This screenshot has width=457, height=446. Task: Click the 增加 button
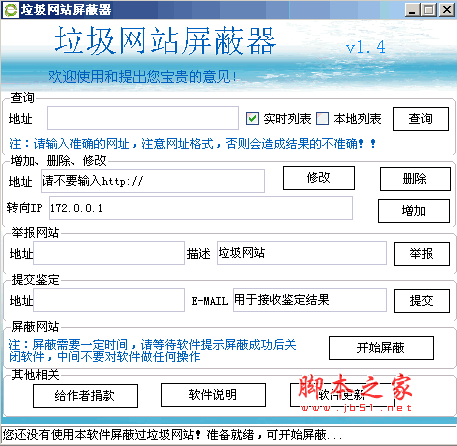click(414, 211)
